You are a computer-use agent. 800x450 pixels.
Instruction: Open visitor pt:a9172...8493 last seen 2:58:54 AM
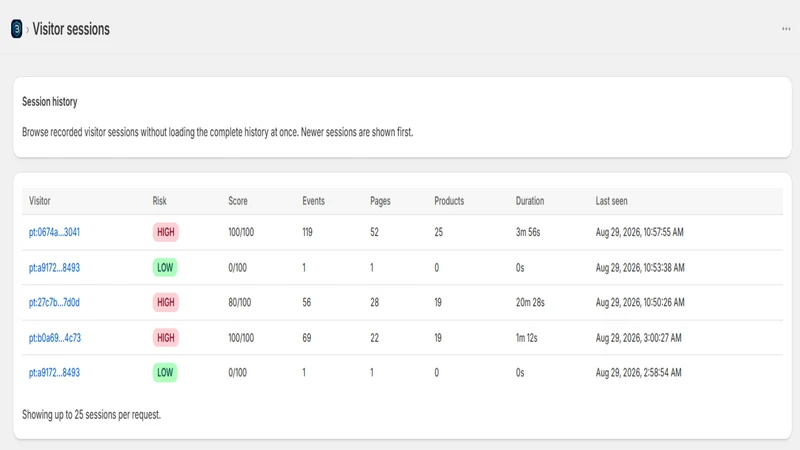(54, 372)
